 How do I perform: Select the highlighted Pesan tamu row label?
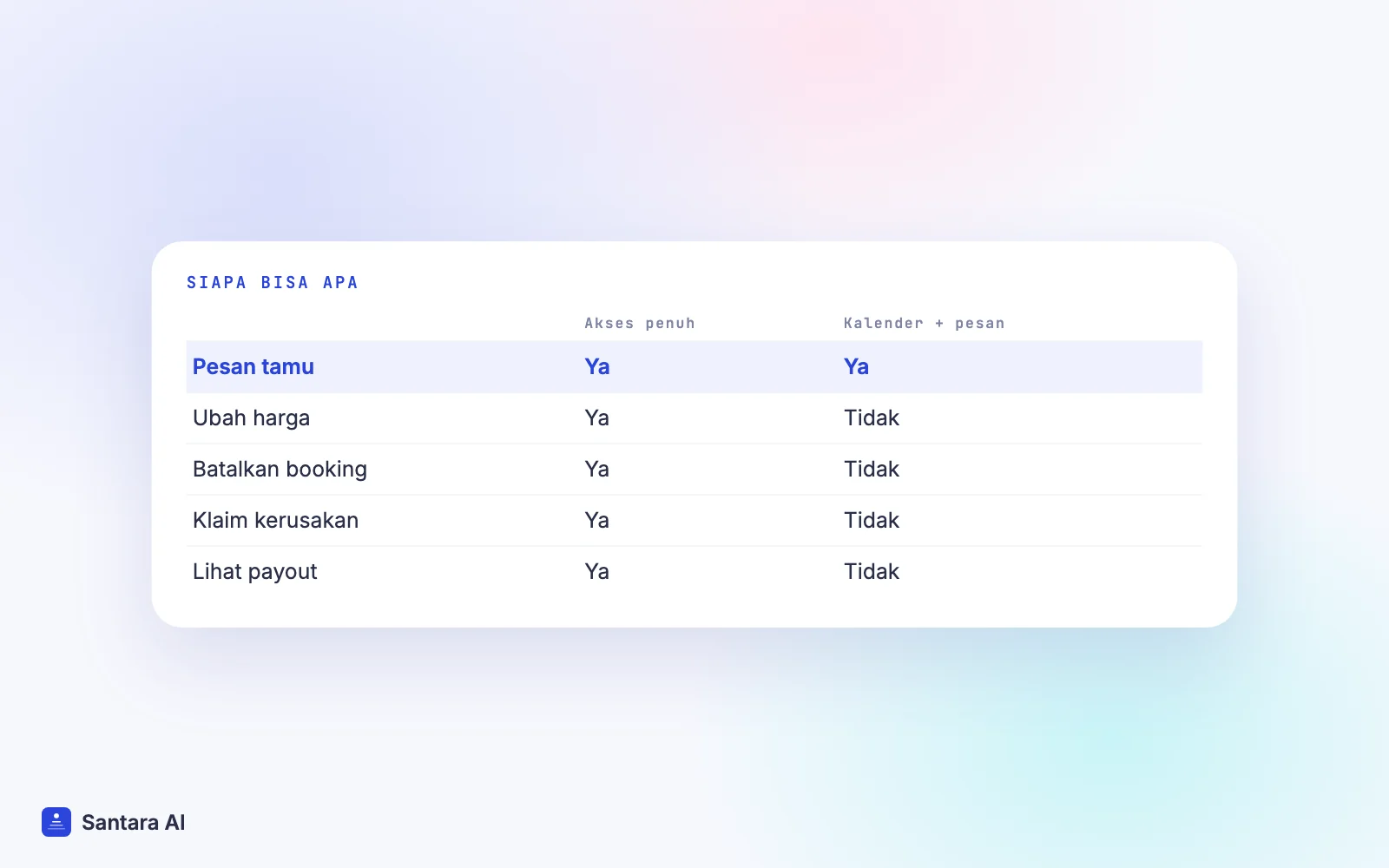(x=253, y=366)
